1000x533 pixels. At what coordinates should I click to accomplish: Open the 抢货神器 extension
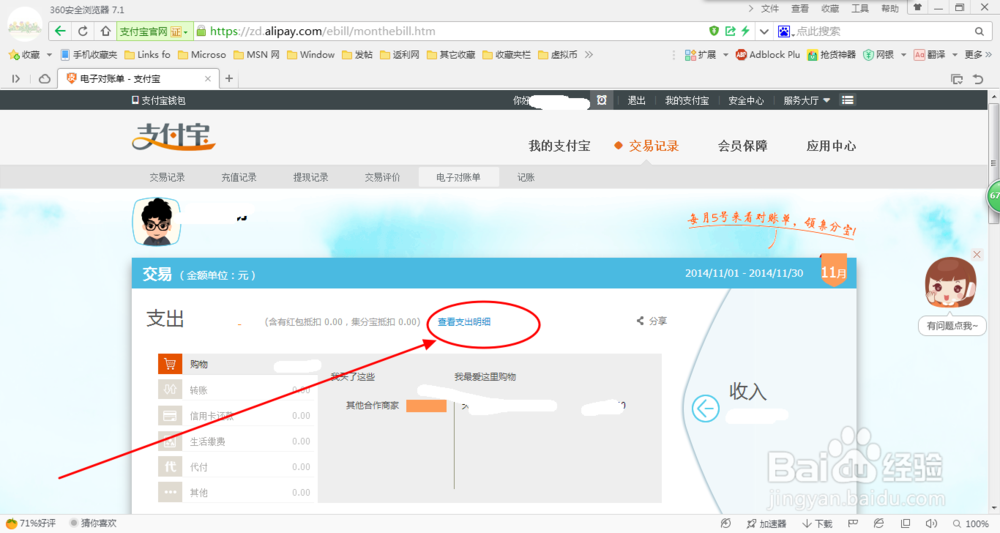(831, 55)
